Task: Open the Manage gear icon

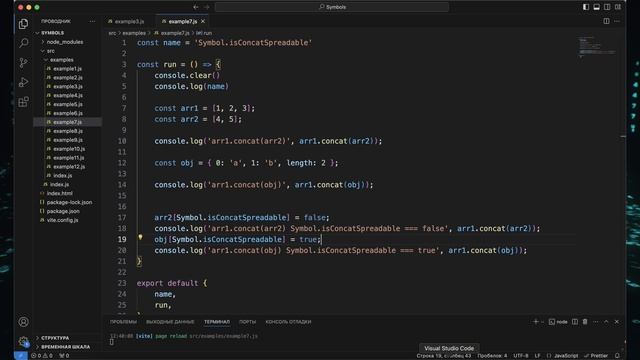Action: (23, 341)
